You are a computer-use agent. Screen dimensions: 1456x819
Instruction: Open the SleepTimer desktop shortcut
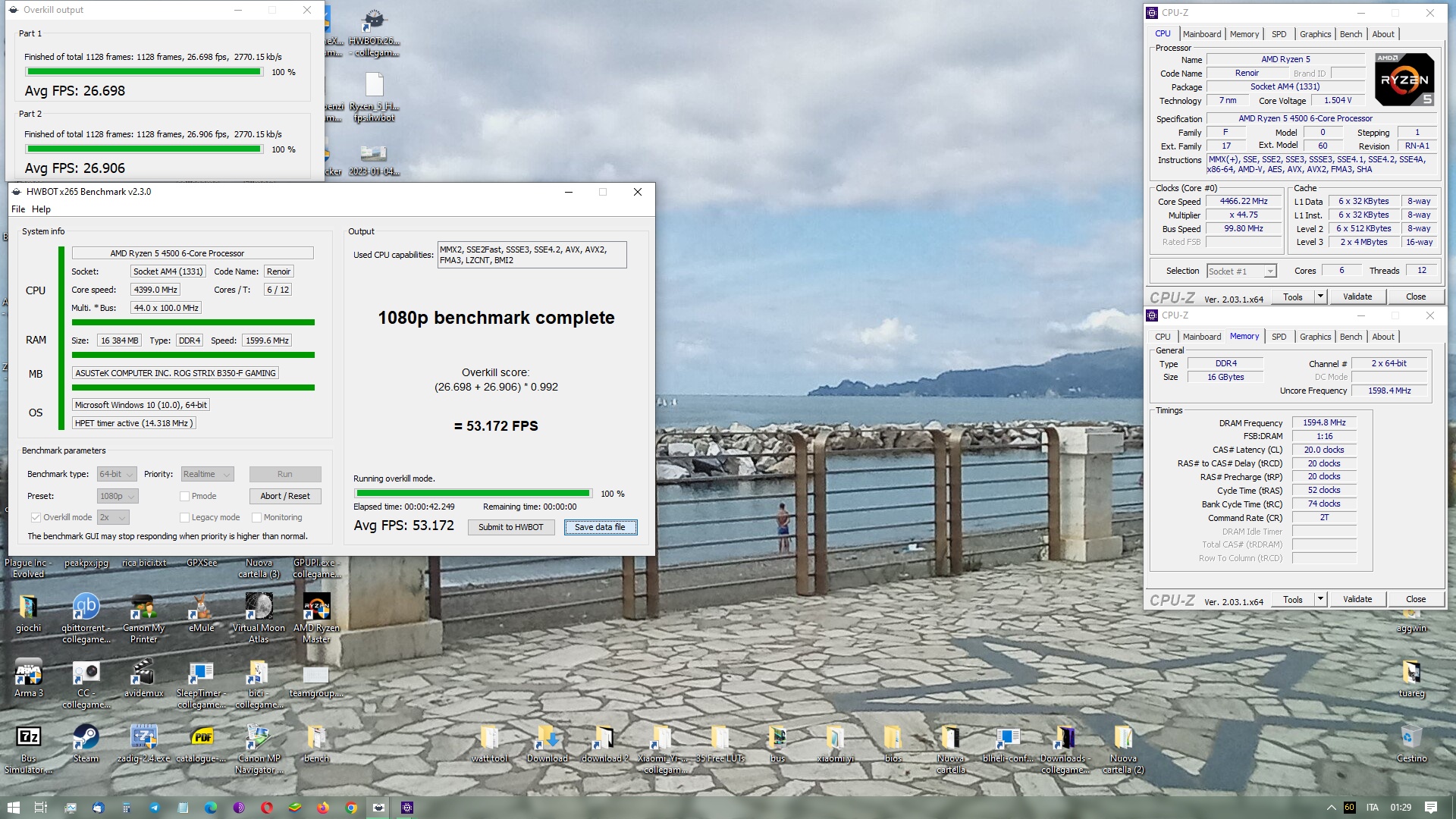201,683
